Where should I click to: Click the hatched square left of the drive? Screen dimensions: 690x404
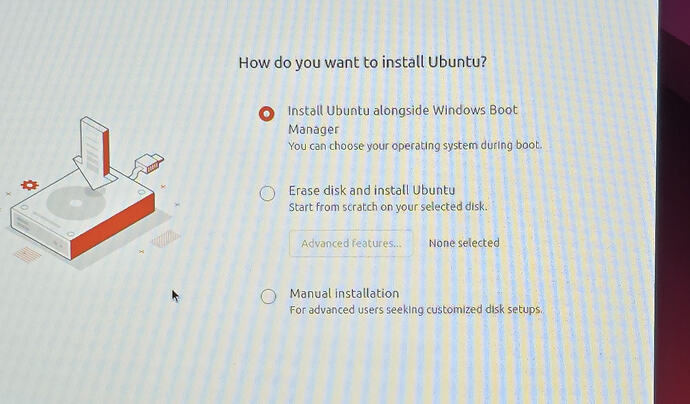coord(28,254)
